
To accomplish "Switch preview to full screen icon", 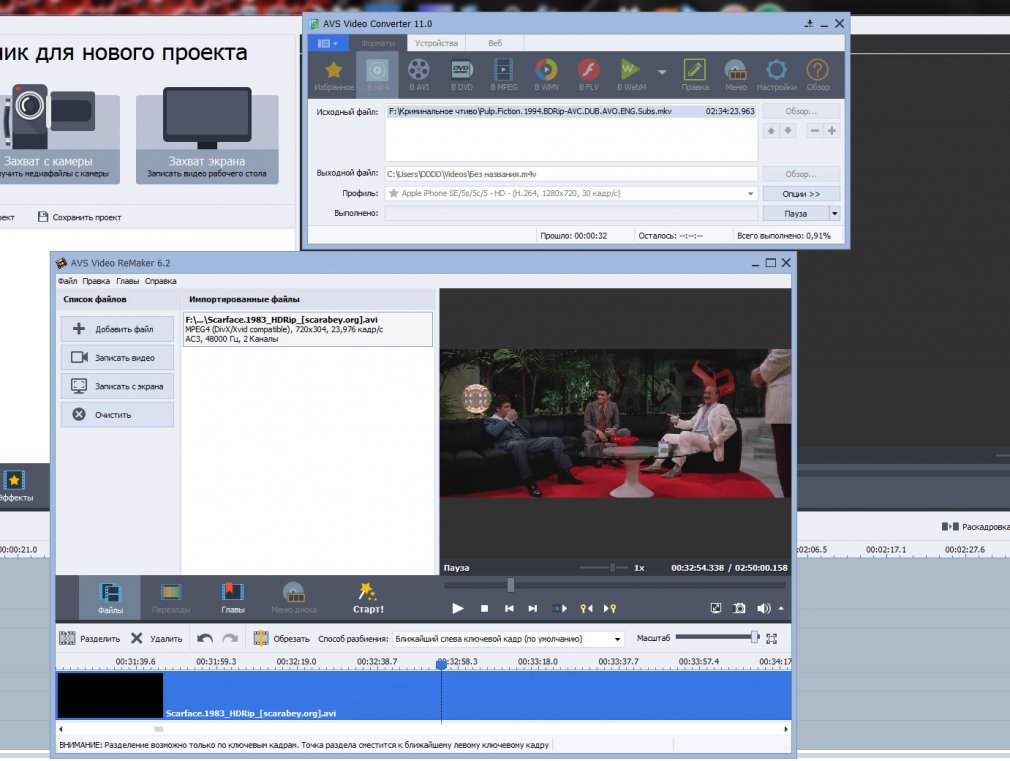I will click(x=716, y=608).
